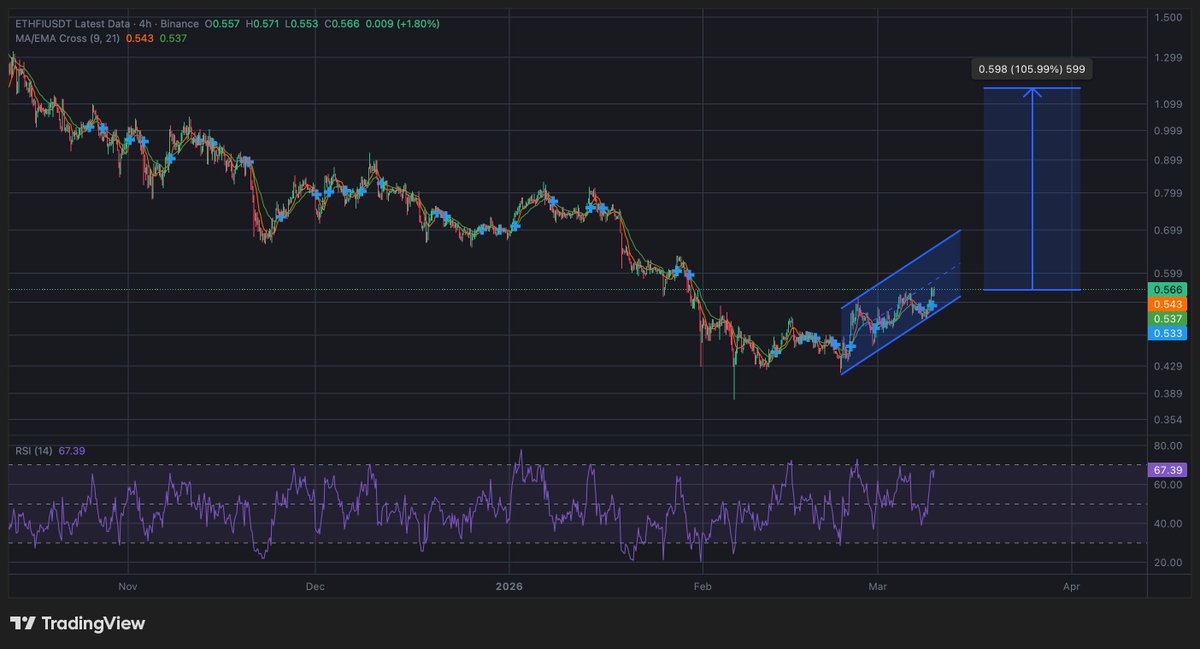
Task: Click the 0.899 price axis label
Action: [x=1169, y=160]
